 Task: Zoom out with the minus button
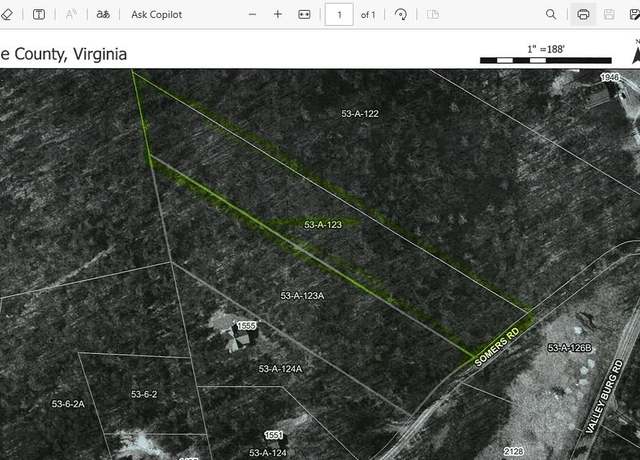252,14
